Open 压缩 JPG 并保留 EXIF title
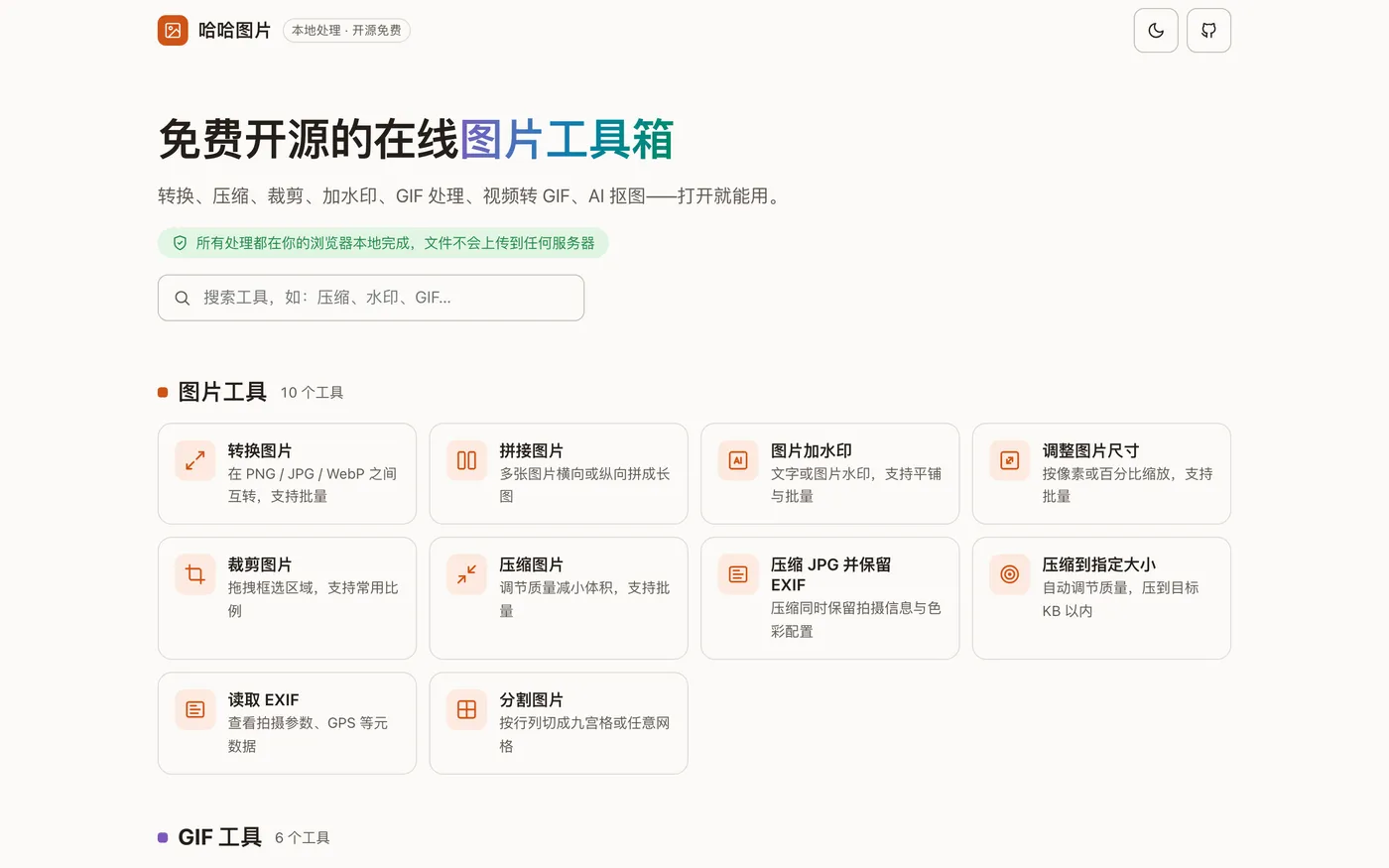Image resolution: width=1389 pixels, height=868 pixels. 831,574
